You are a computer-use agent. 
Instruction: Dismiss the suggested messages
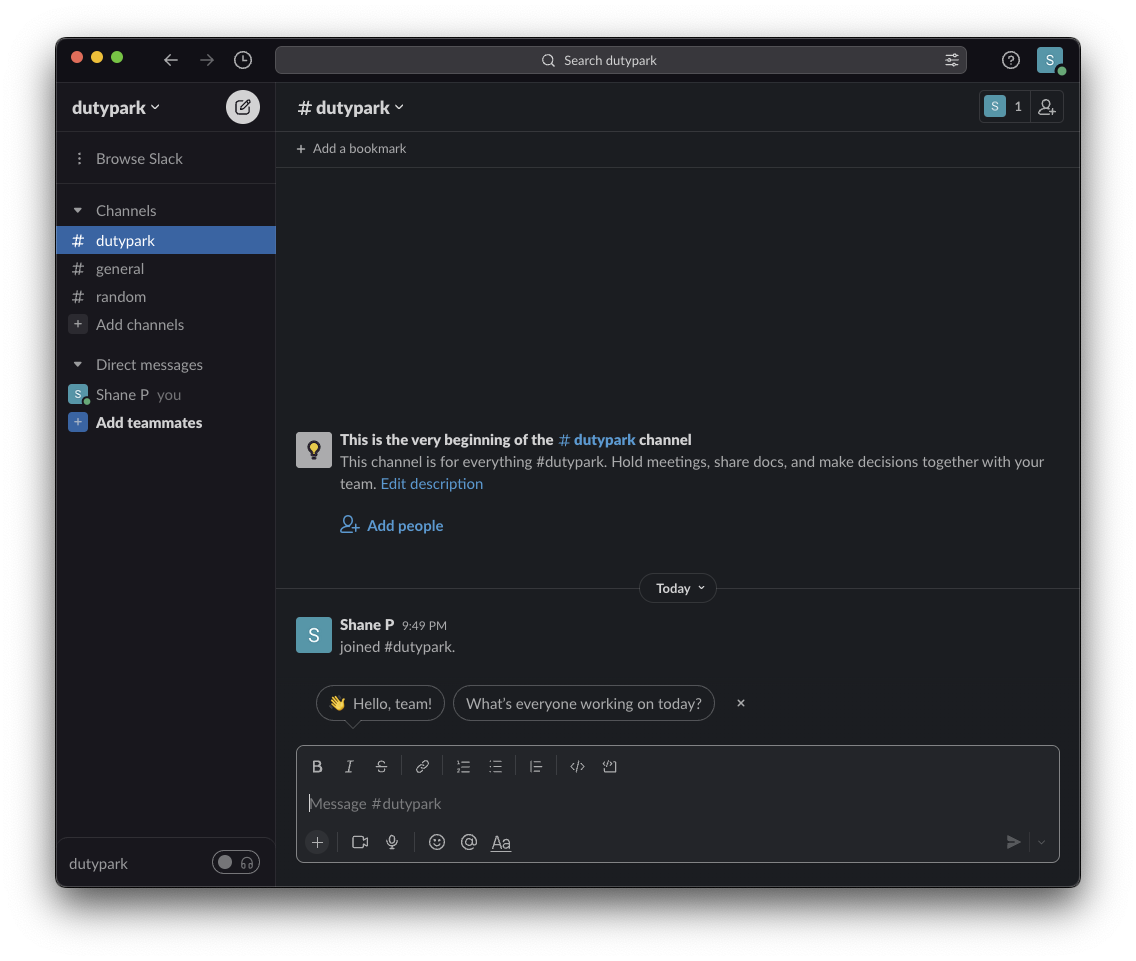click(x=740, y=703)
